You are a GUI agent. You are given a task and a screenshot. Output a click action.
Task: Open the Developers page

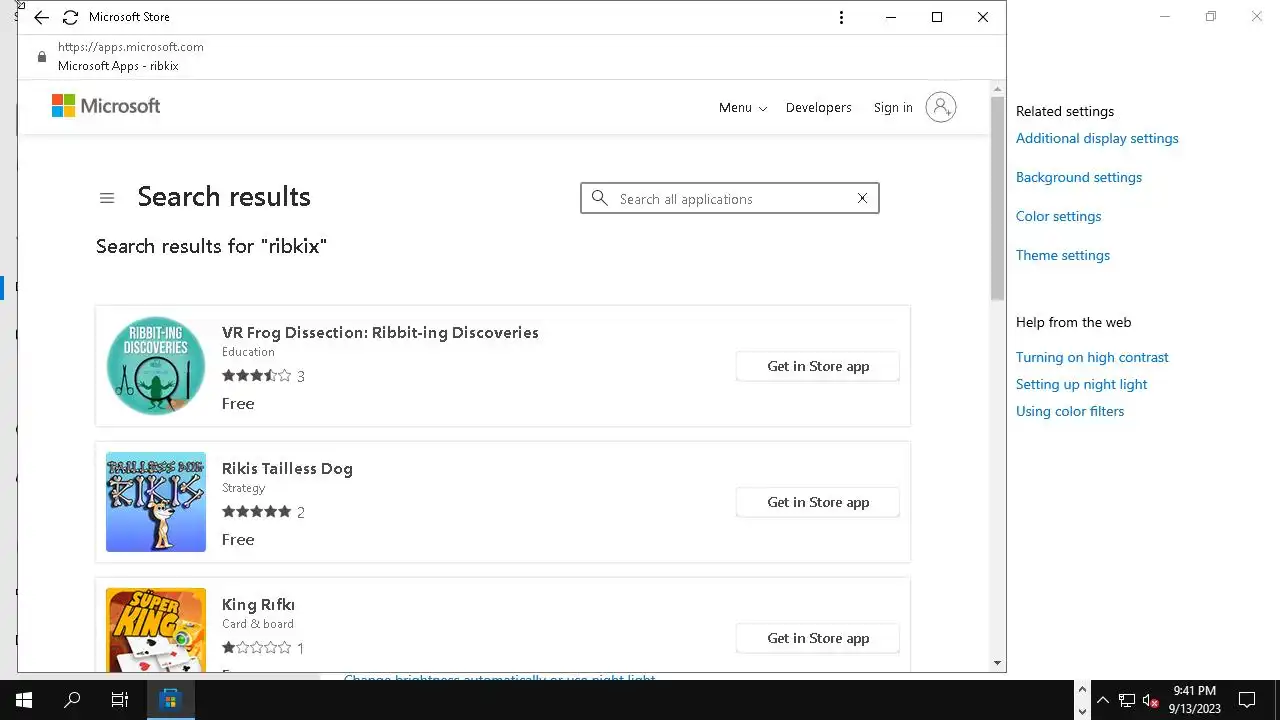(x=819, y=108)
